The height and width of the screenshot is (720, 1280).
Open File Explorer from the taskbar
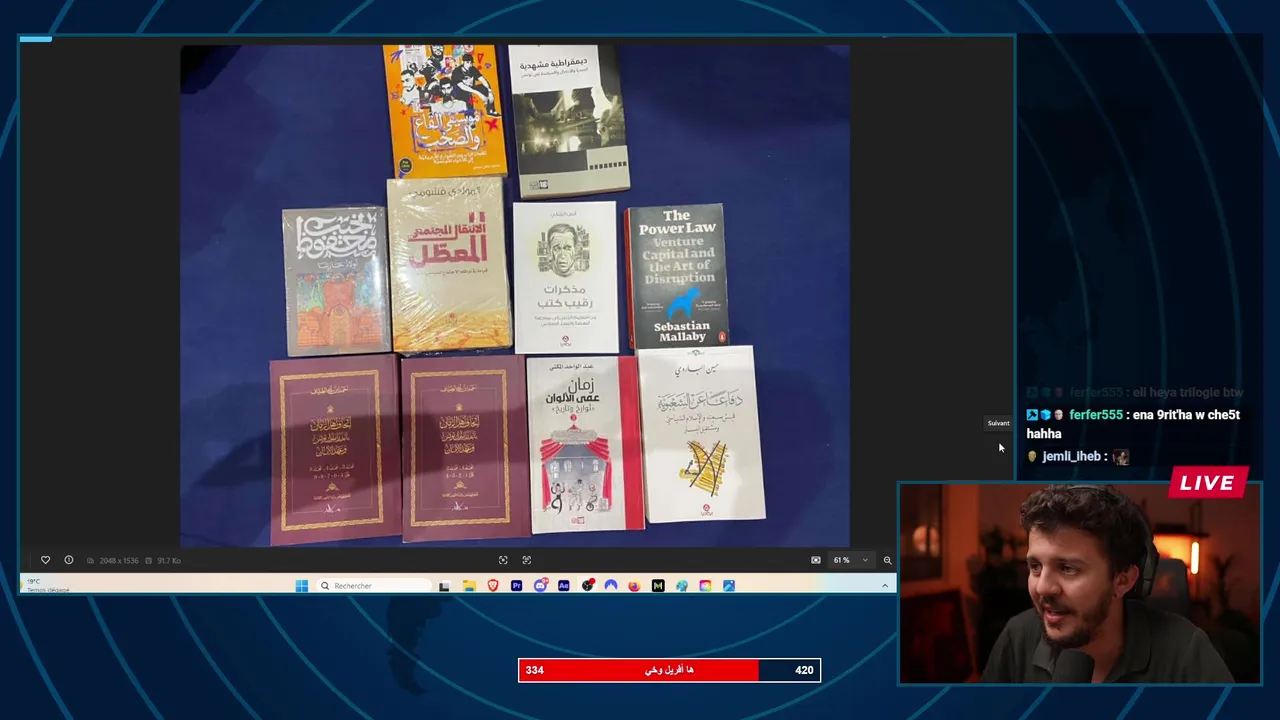pos(469,586)
